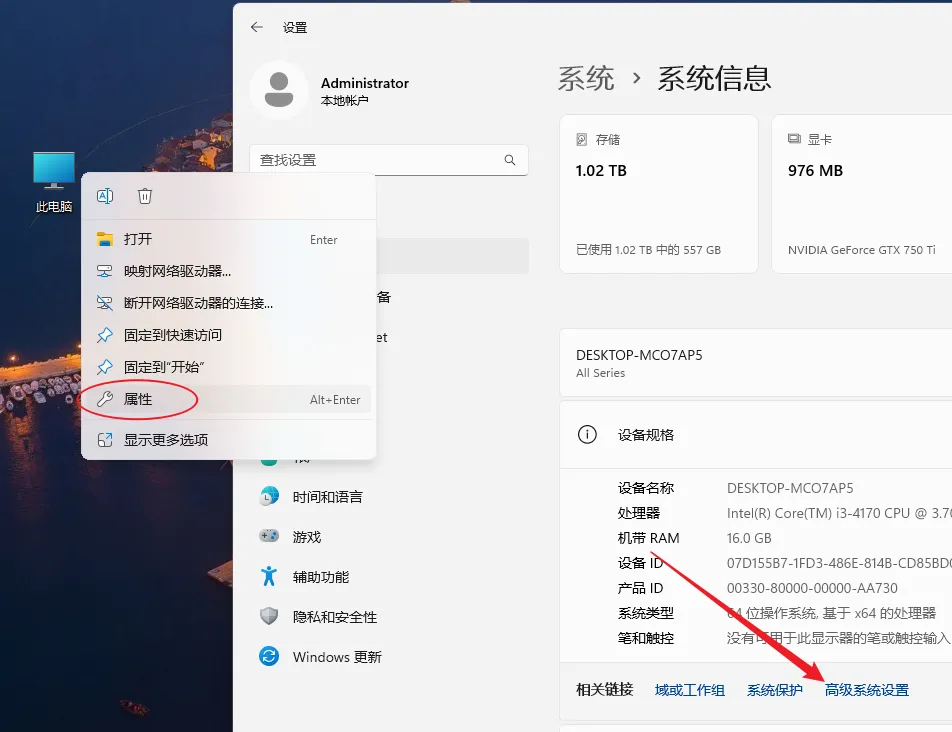
Task: Click the Administrator account name
Action: 365,83
